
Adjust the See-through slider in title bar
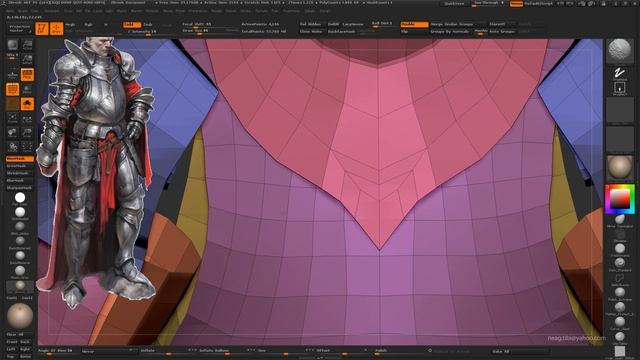point(488,4)
